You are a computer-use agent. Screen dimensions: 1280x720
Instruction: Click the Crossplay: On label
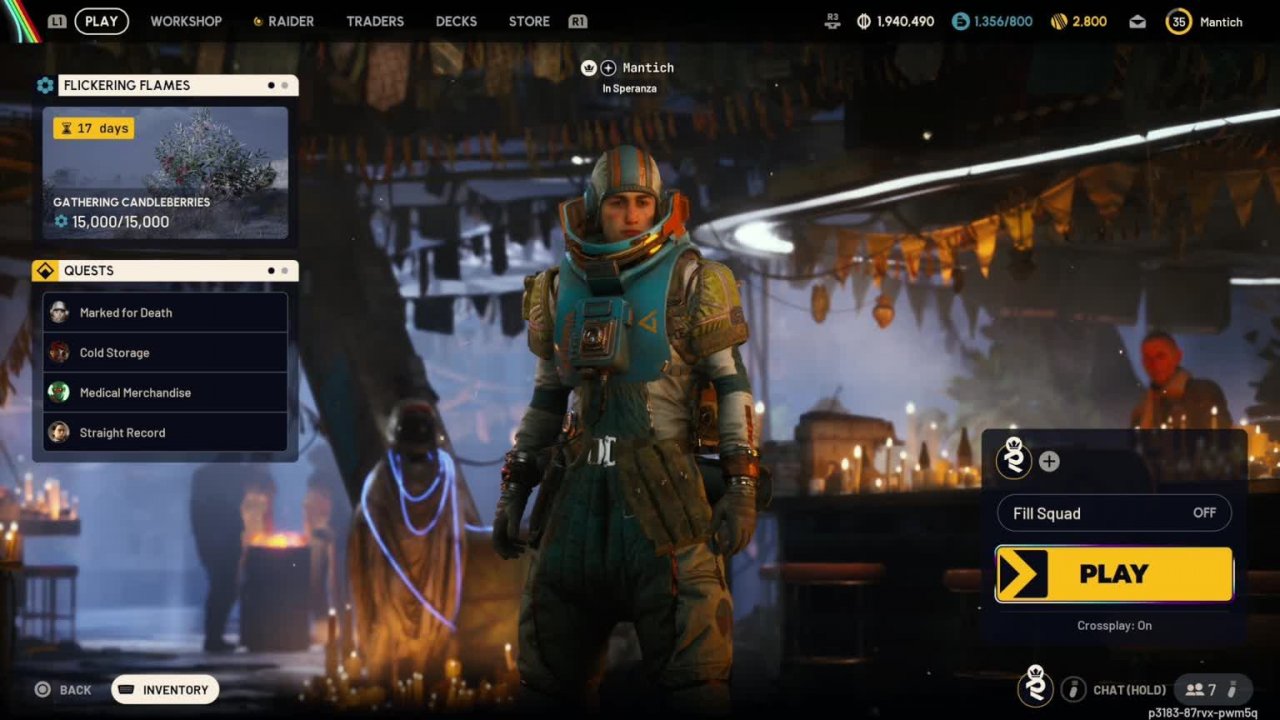point(1114,626)
